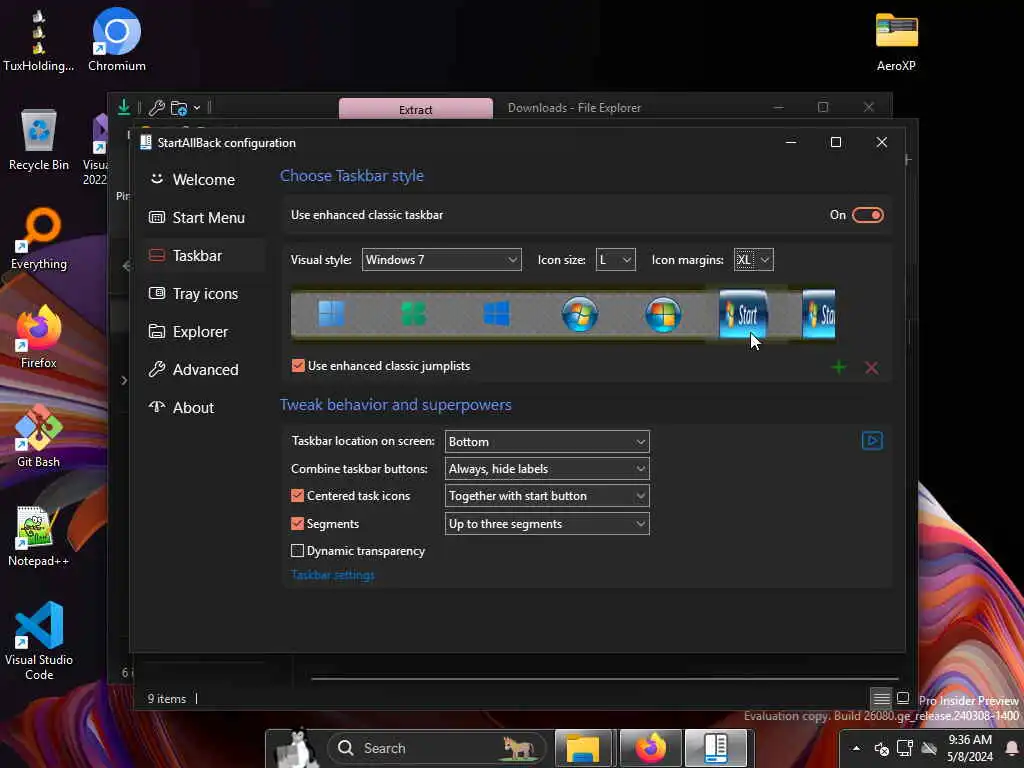The width and height of the screenshot is (1024, 768).
Task: Select the Notepad++ desktop shortcut
Action: pos(39,536)
